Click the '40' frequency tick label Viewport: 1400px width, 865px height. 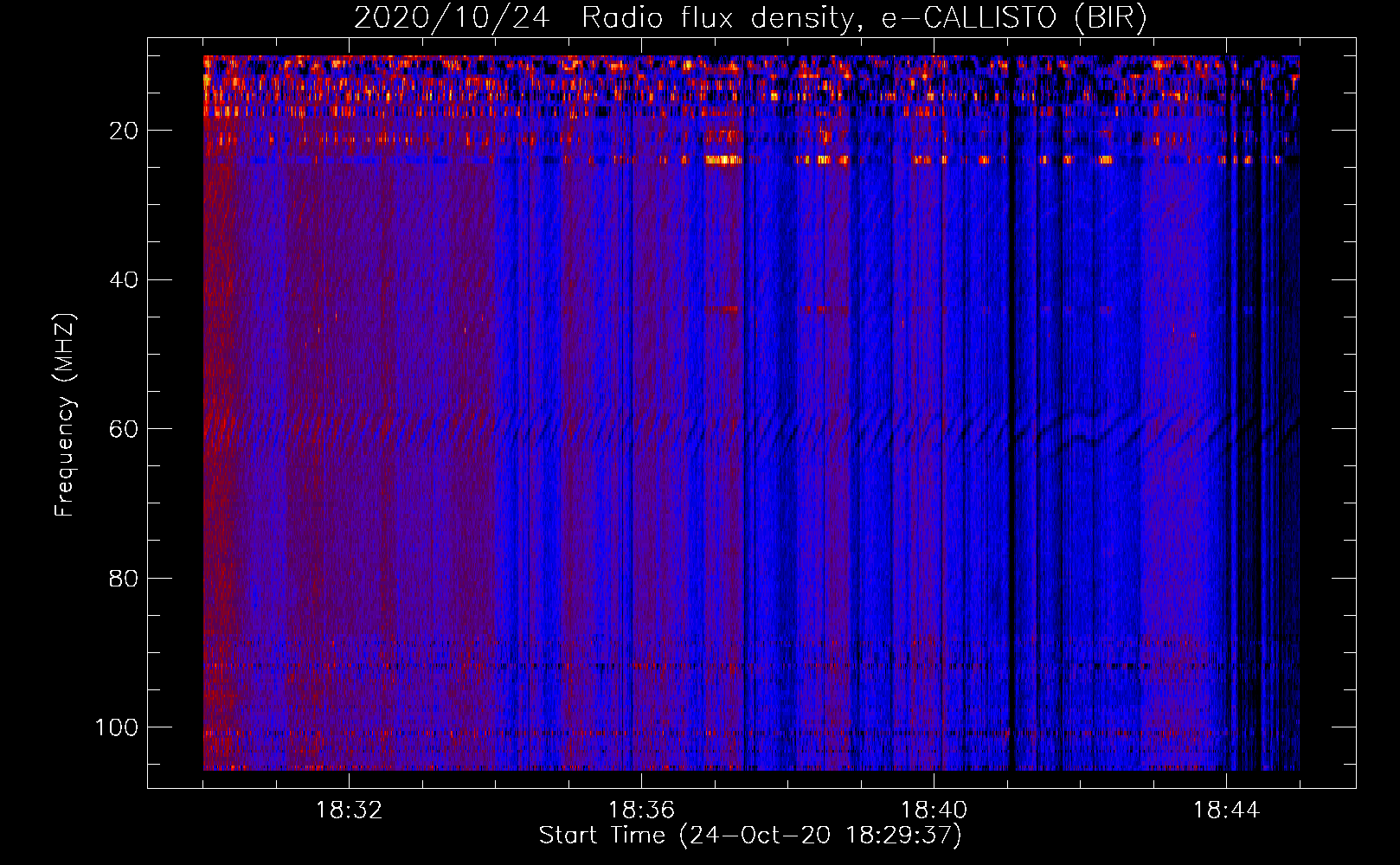tap(124, 280)
